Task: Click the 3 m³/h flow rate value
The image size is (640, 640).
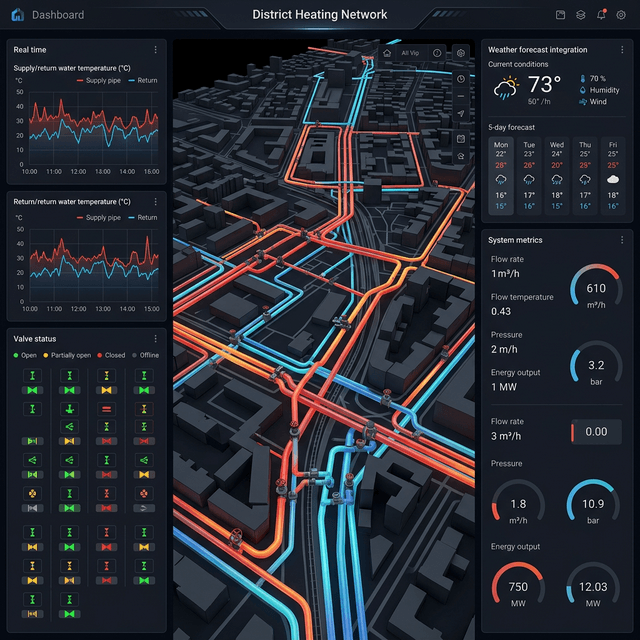Action: 506,436
